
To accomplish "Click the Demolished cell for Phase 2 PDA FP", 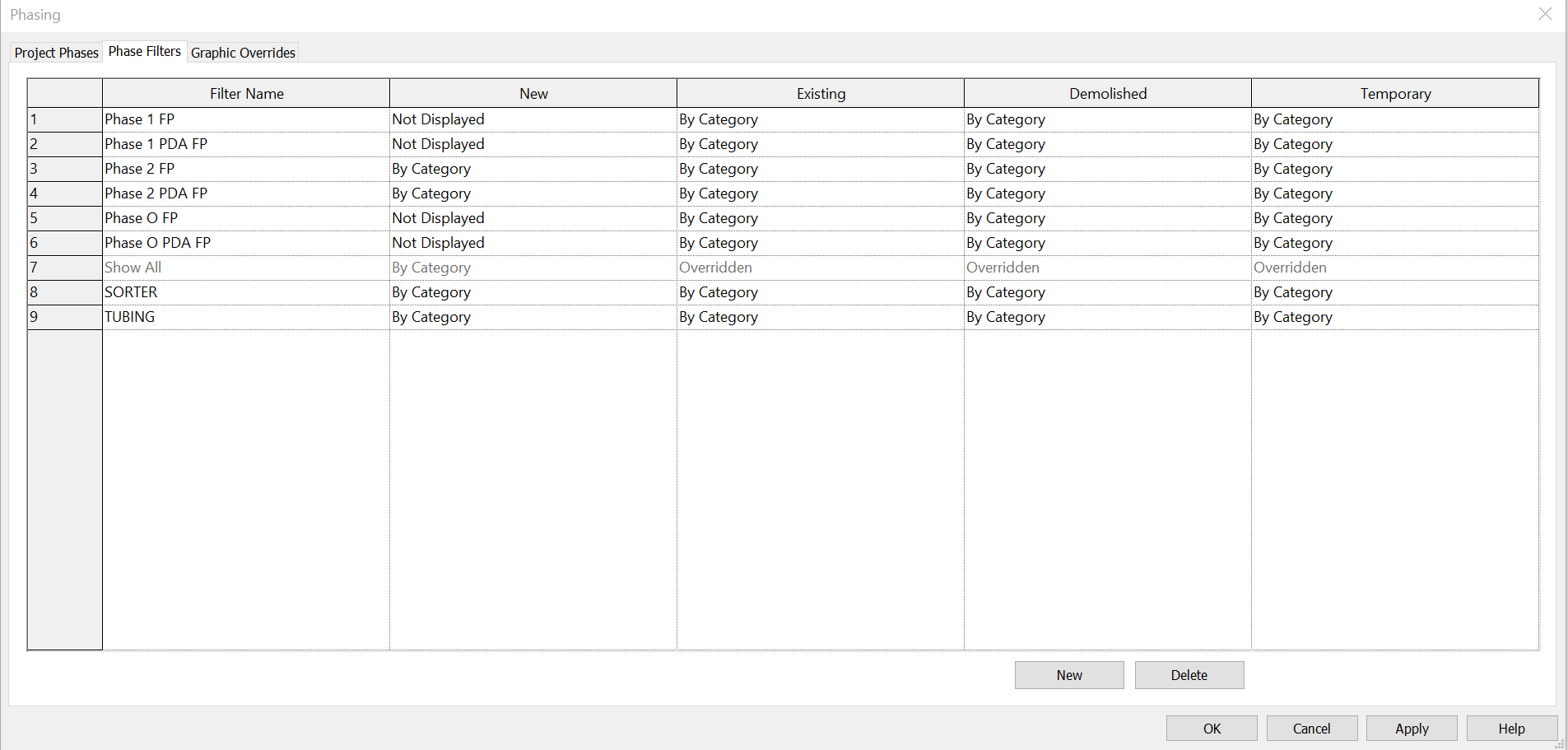I will coord(1108,193).
